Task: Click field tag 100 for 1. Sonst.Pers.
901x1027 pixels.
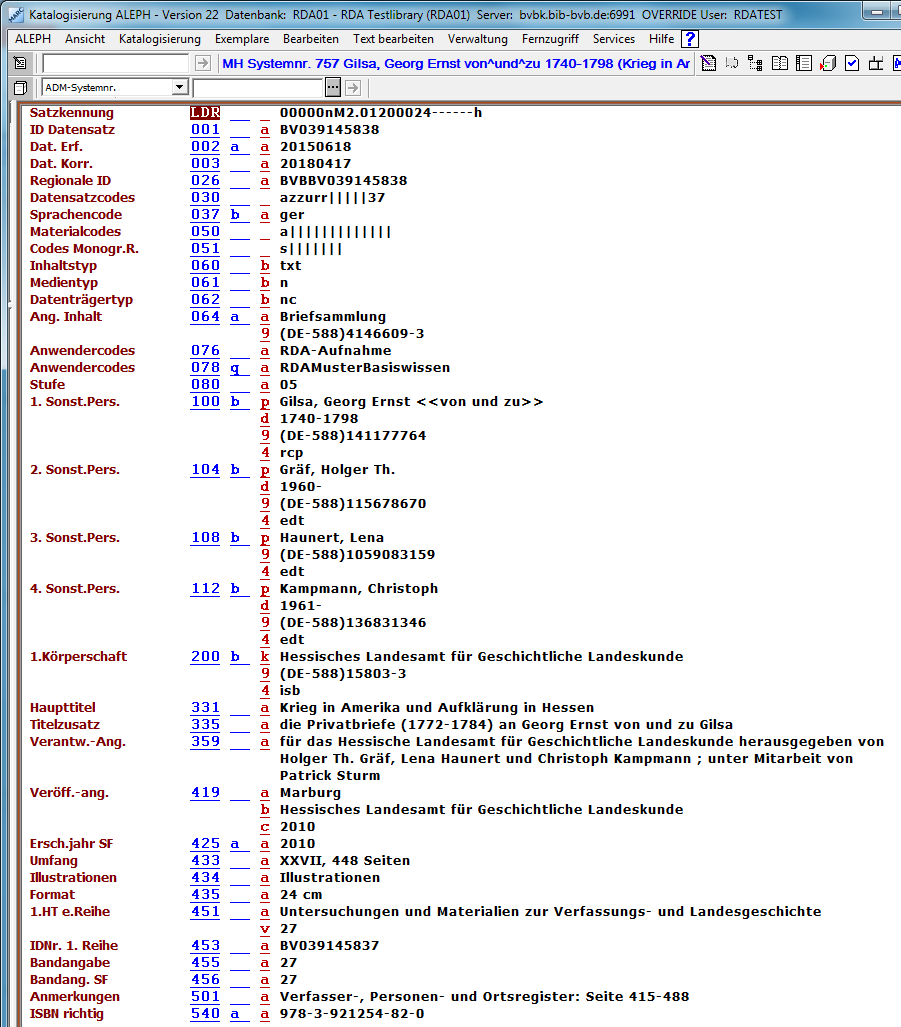Action: pos(205,402)
